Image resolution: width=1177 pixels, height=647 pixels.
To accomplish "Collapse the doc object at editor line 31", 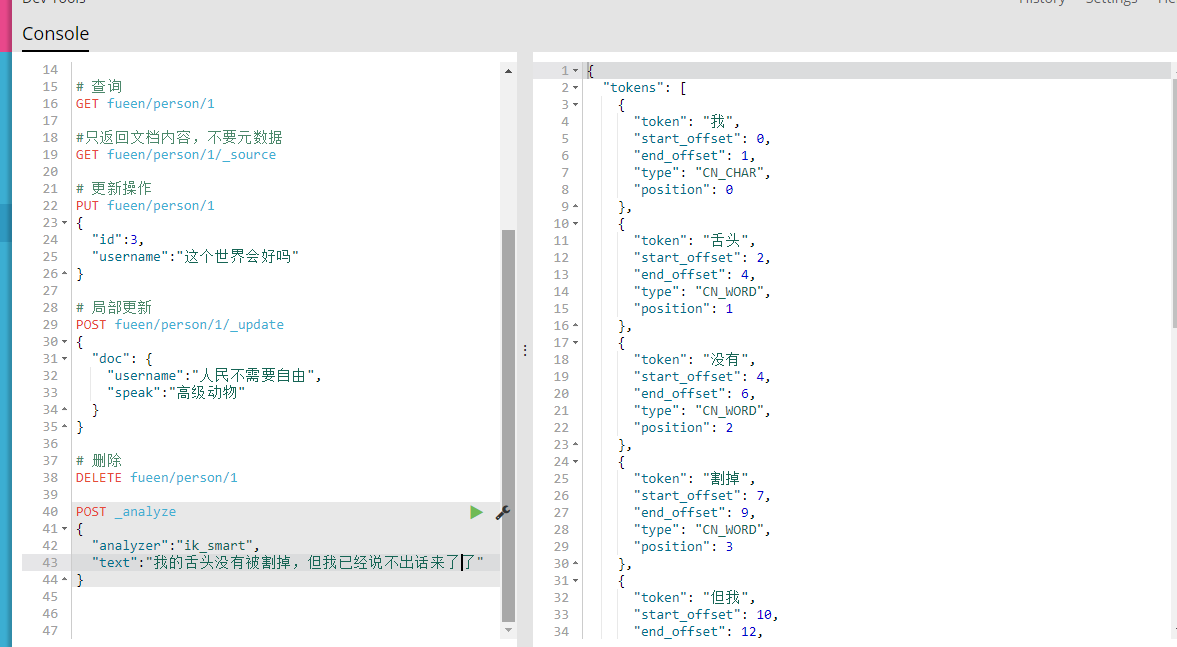I will pos(65,359).
